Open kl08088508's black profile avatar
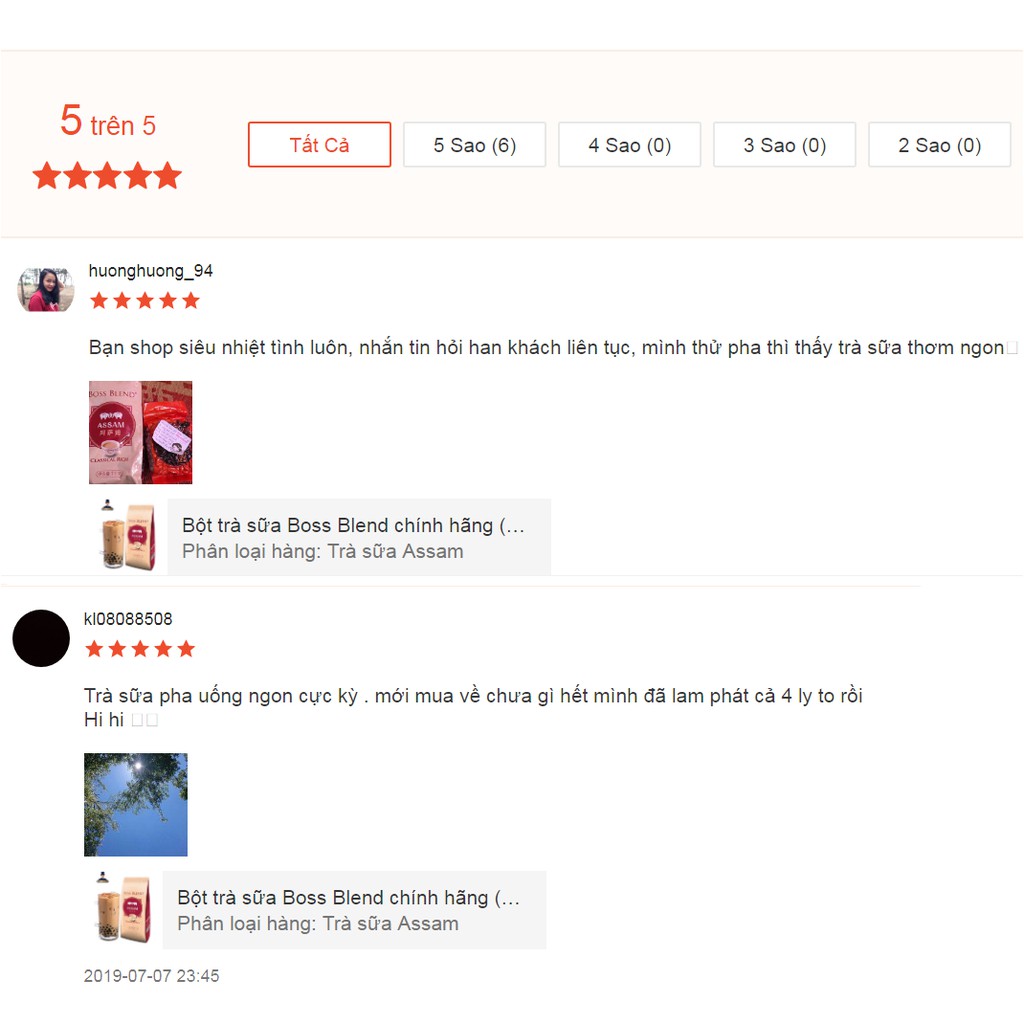The image size is (1024, 1024). [x=41, y=638]
